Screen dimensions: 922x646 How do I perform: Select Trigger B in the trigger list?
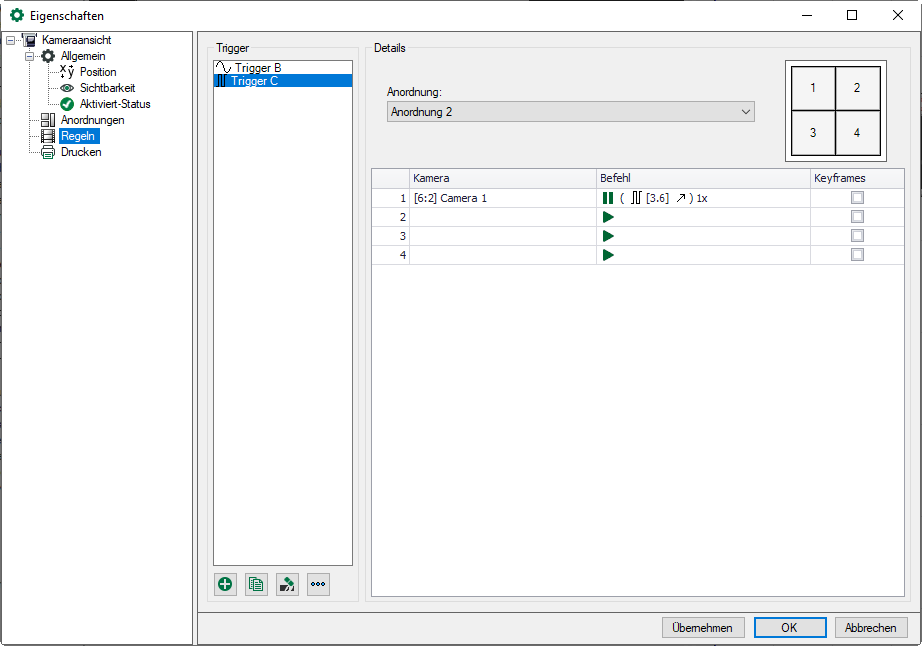coord(283,68)
